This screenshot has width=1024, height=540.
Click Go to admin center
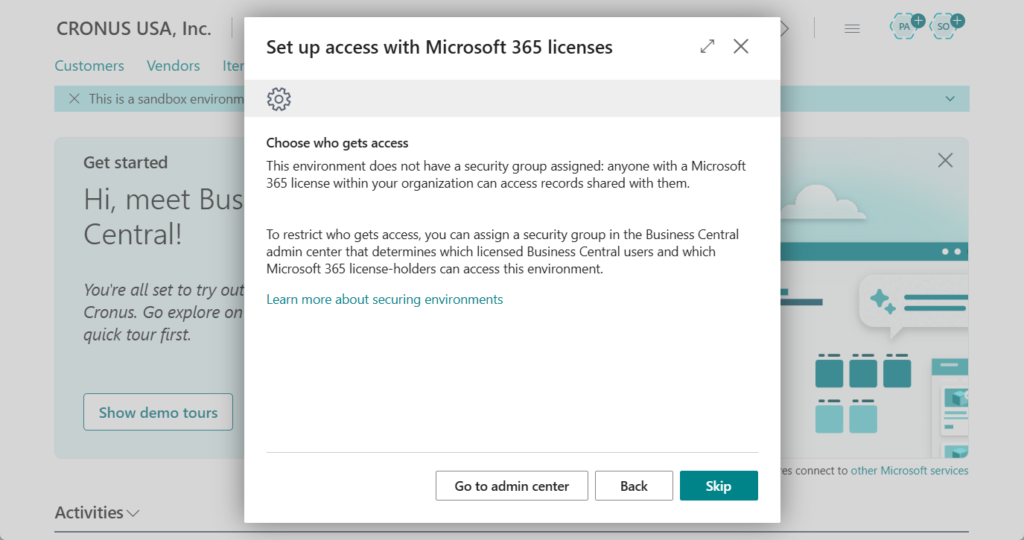pyautogui.click(x=512, y=486)
